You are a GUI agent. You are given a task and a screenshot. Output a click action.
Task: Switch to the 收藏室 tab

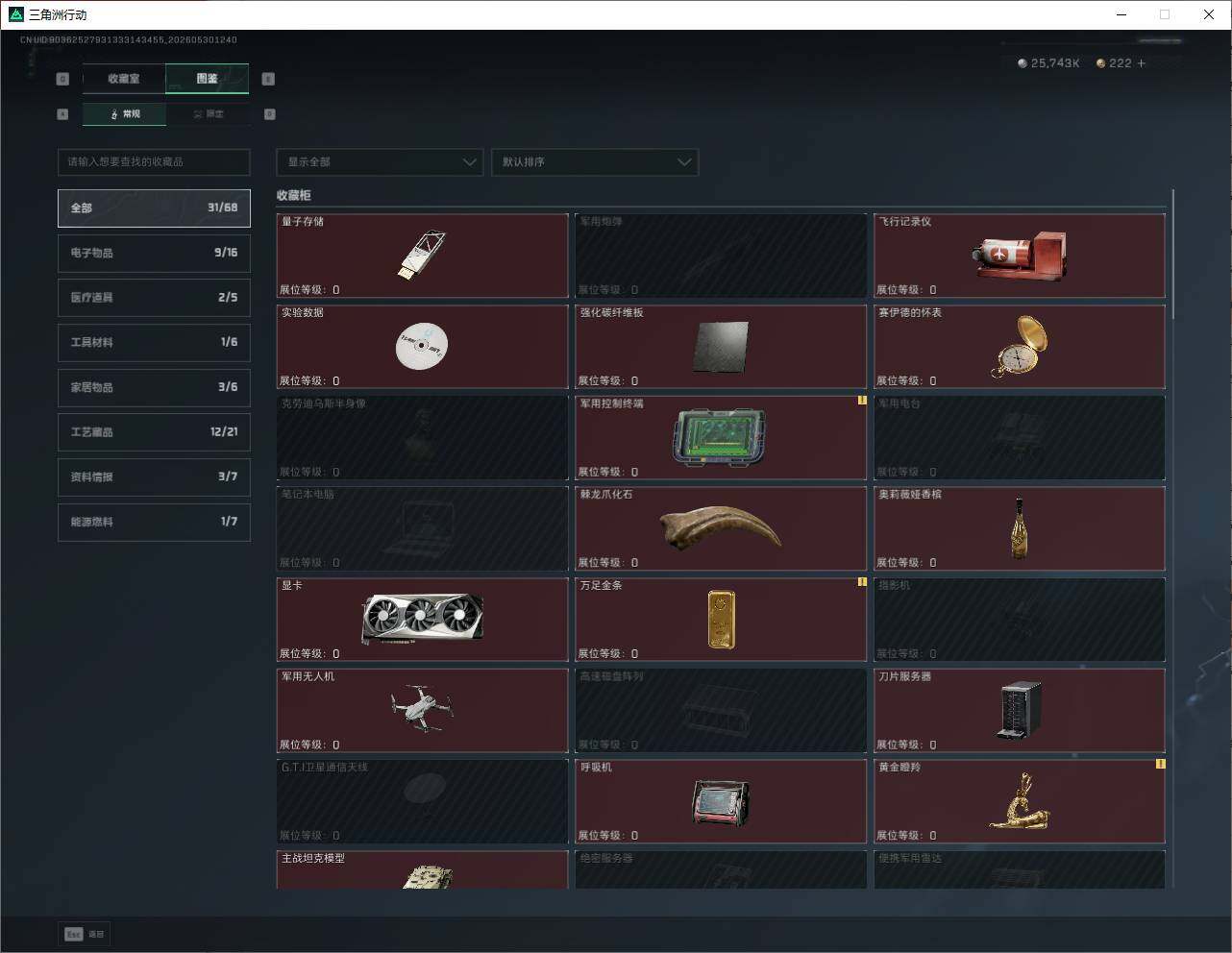tap(124, 79)
